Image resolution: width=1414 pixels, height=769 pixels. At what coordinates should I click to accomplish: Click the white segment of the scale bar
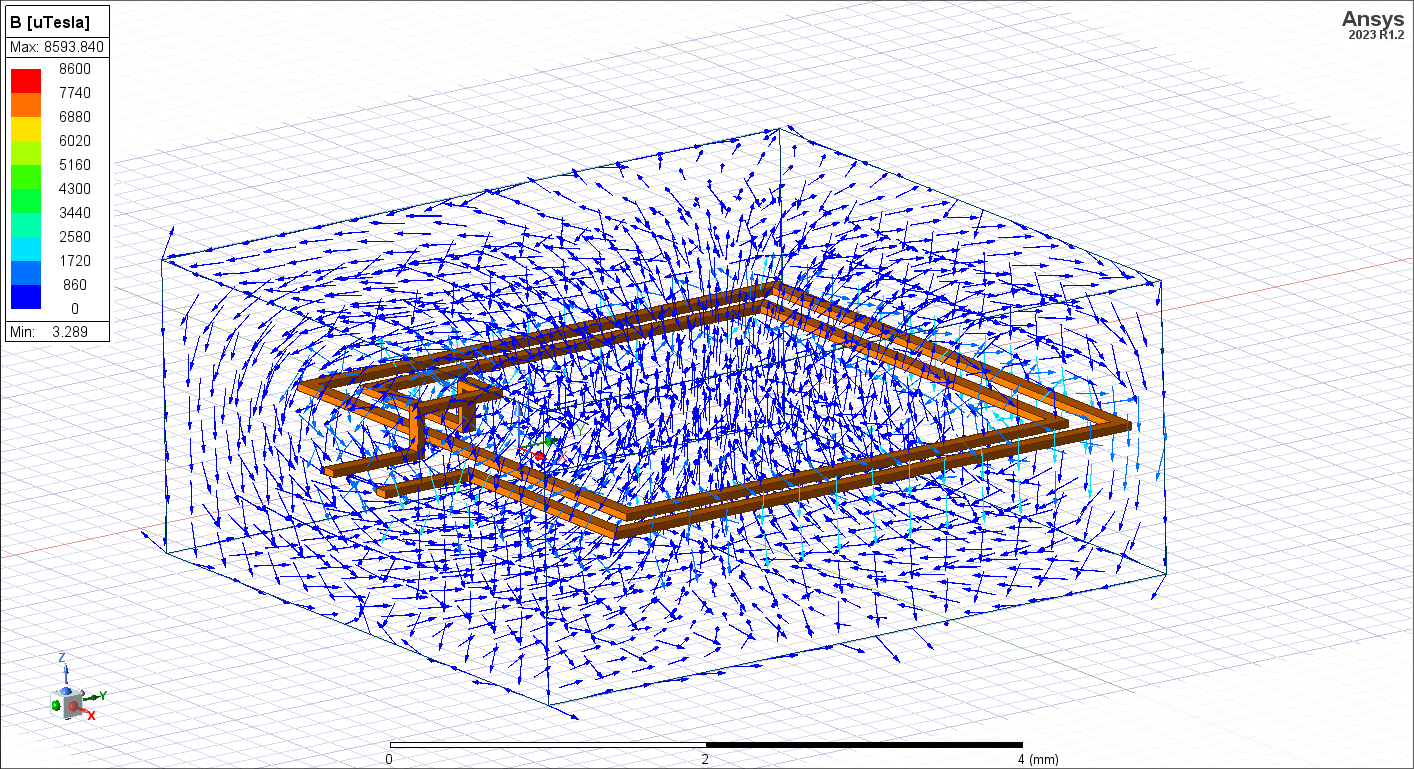[x=547, y=745]
